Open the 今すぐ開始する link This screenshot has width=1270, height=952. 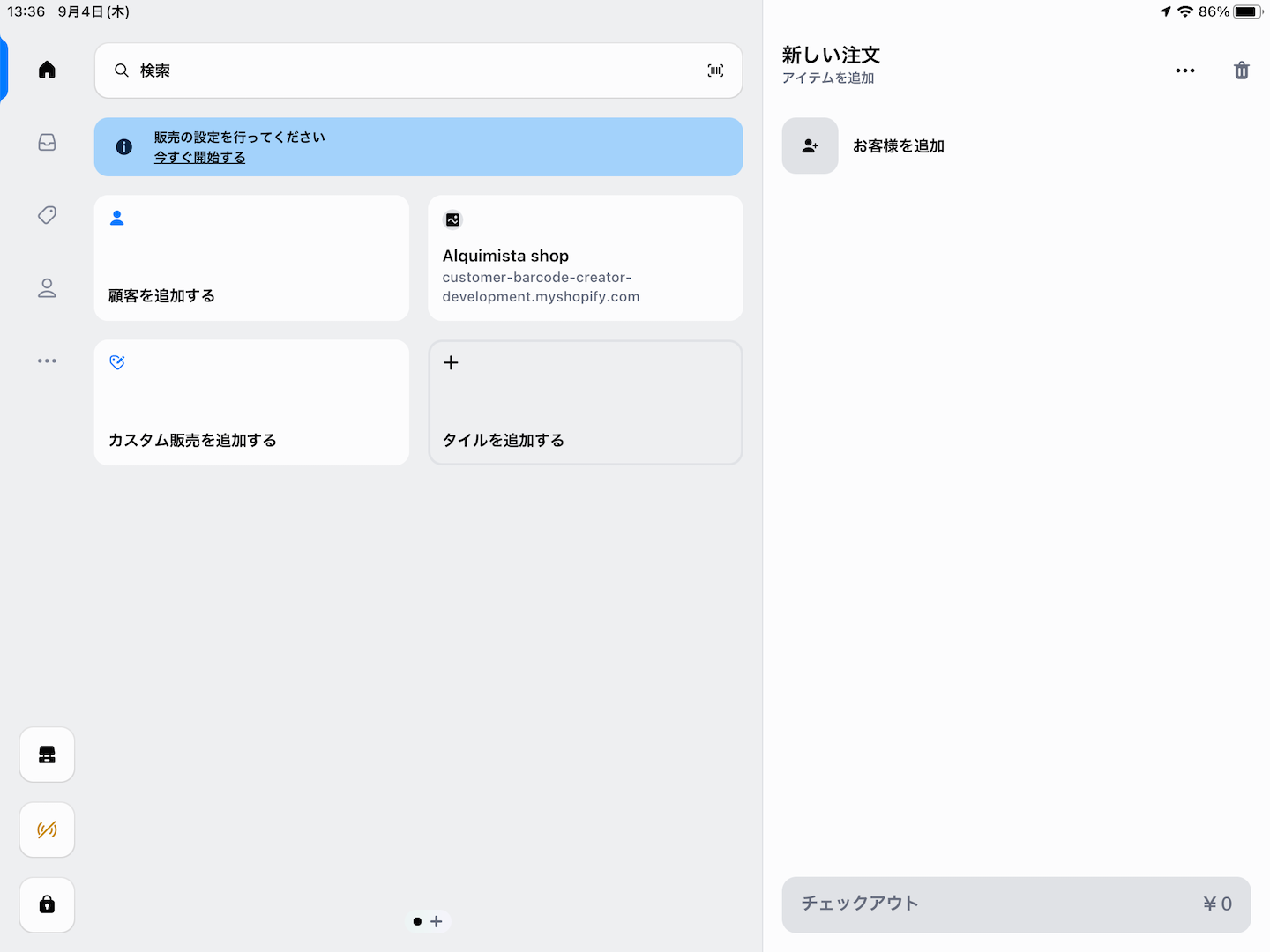199,158
